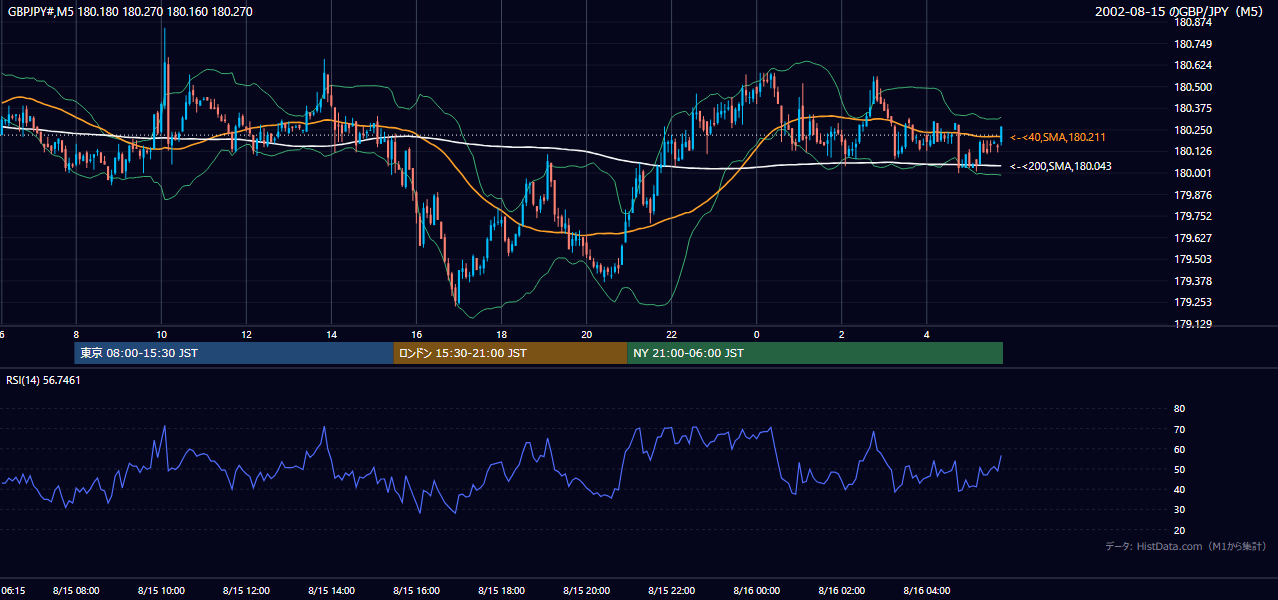1278x600 pixels.
Task: Click the Tokyo 08:00-15:30 JST session bar
Action: pos(234,353)
